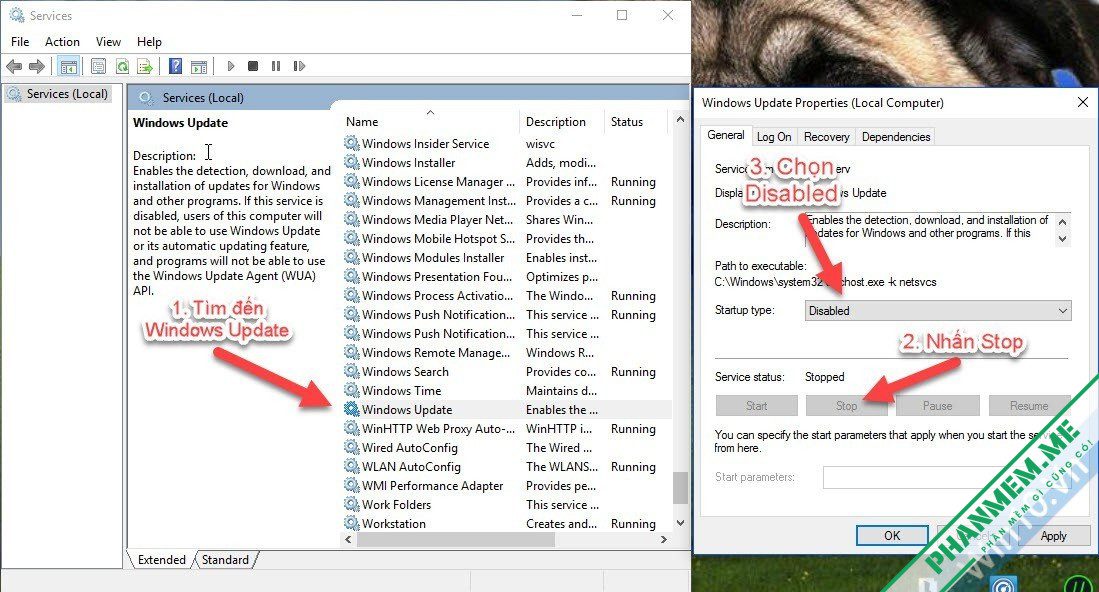Screen dimensions: 1099x592
Task: Close the Windows Update Properties dialog
Action: point(1082,102)
